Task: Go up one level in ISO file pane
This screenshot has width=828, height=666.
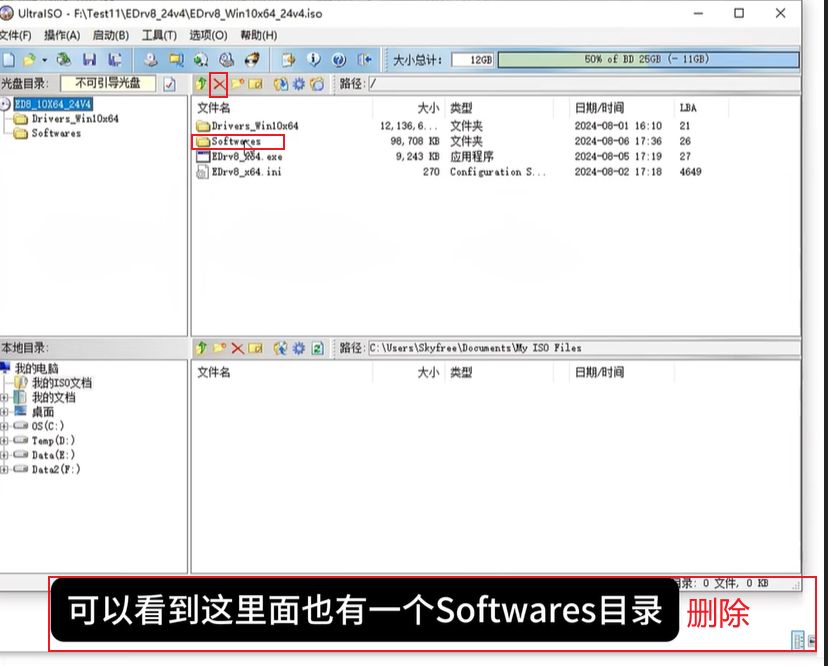Action: (x=201, y=84)
